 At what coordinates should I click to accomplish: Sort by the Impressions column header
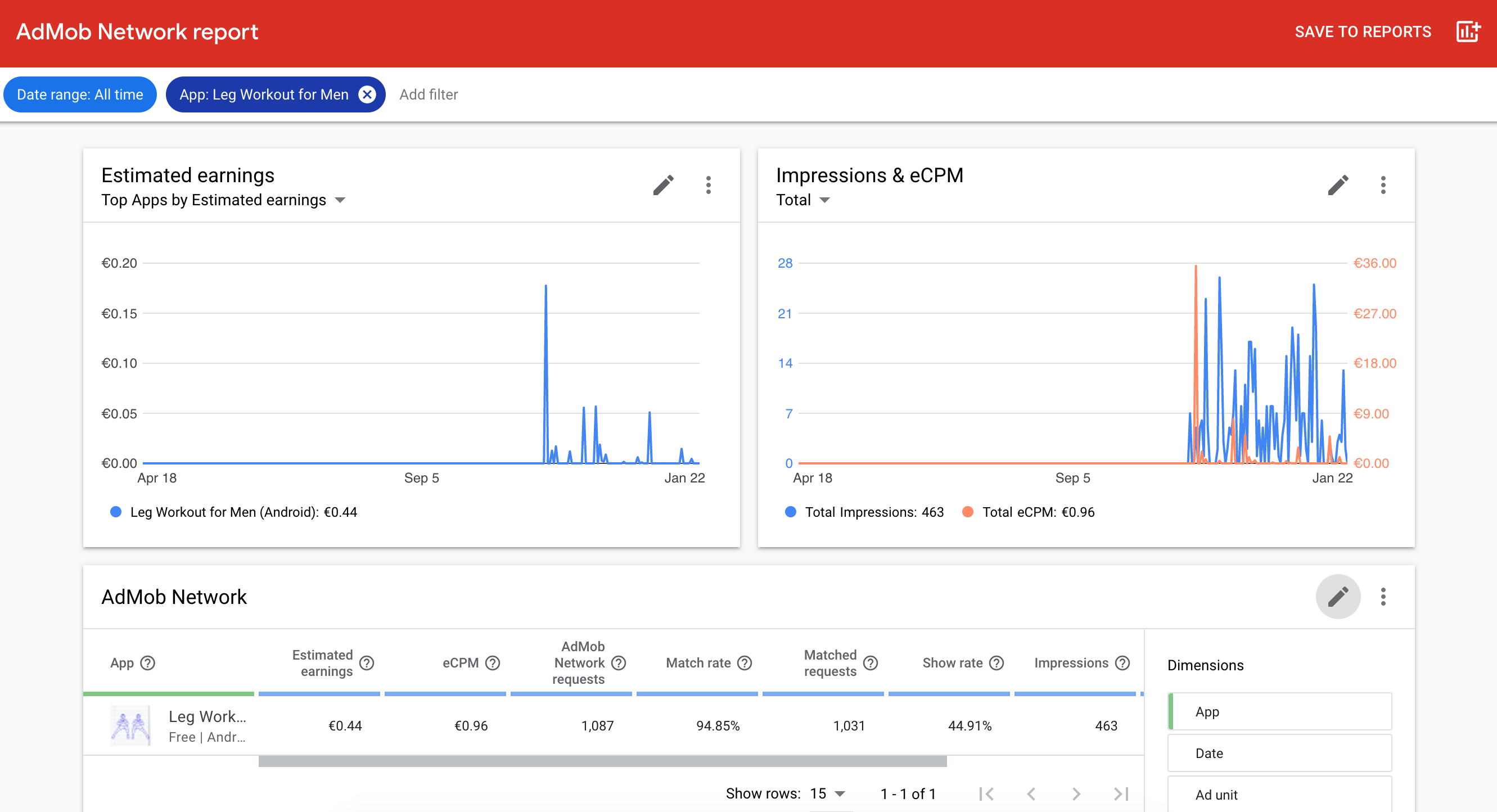pos(1071,662)
